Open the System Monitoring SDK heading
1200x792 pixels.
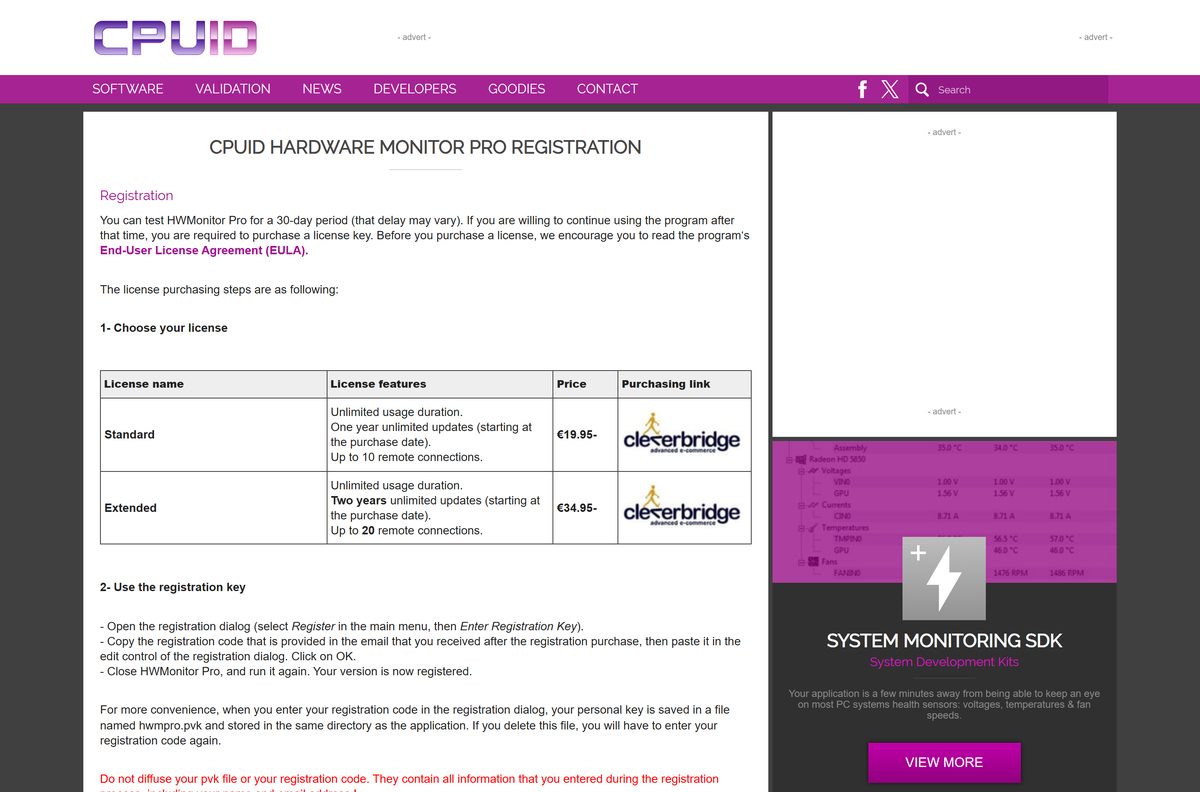(944, 641)
